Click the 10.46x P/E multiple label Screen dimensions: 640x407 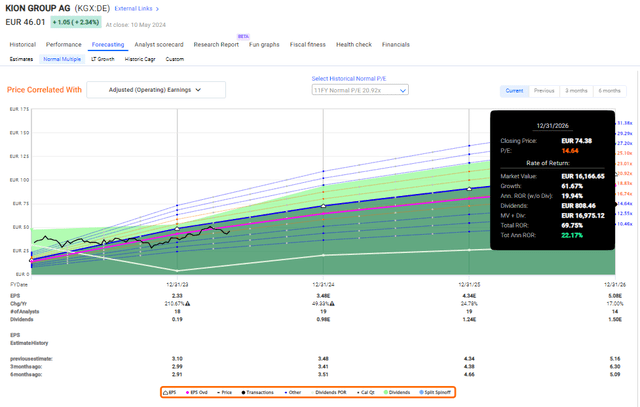pyautogui.click(x=624, y=224)
